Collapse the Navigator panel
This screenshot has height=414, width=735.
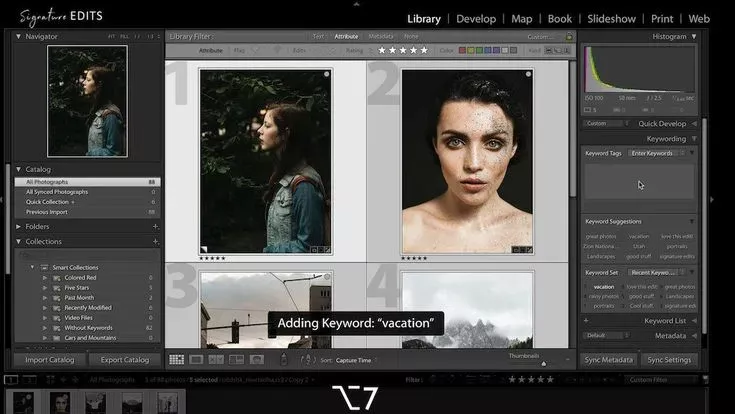coord(18,36)
